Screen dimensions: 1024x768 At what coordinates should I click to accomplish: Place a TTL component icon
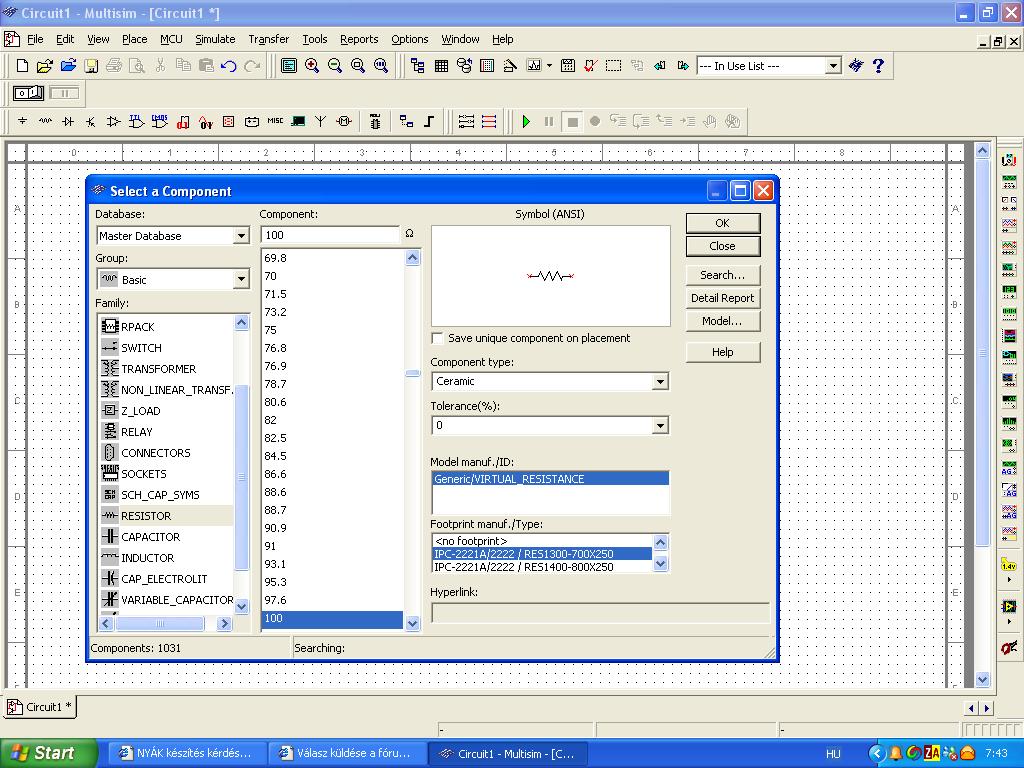click(136, 121)
